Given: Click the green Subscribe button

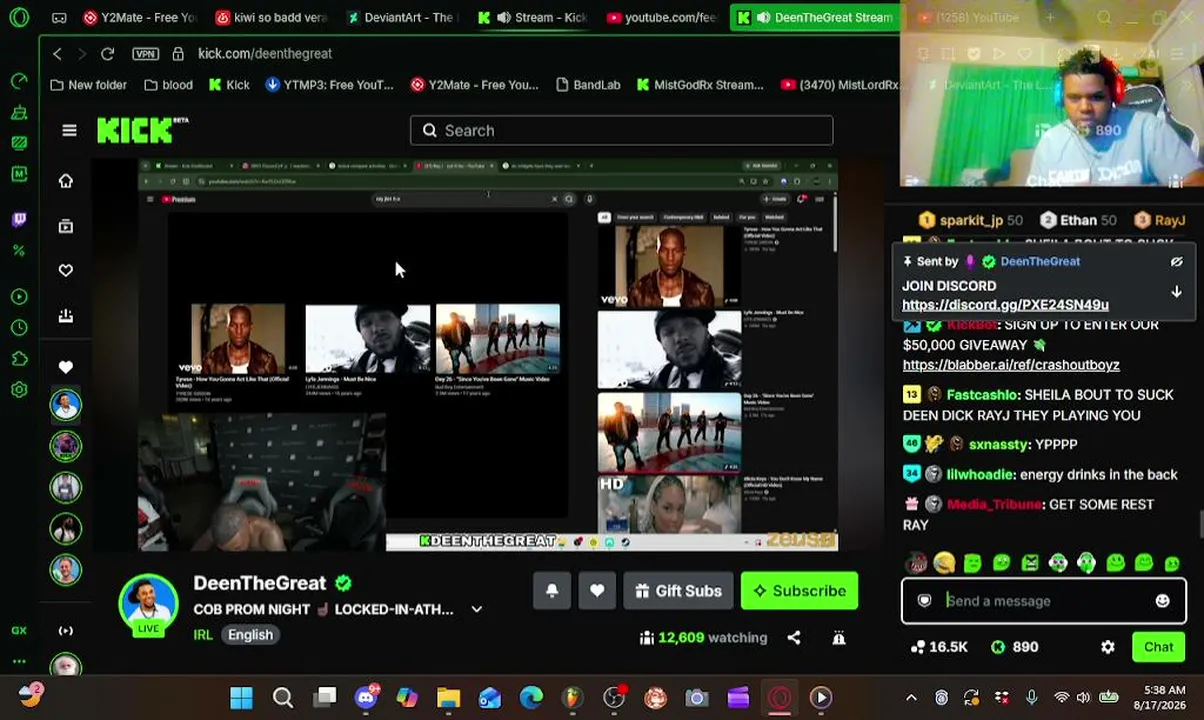Looking at the screenshot, I should click(x=799, y=591).
